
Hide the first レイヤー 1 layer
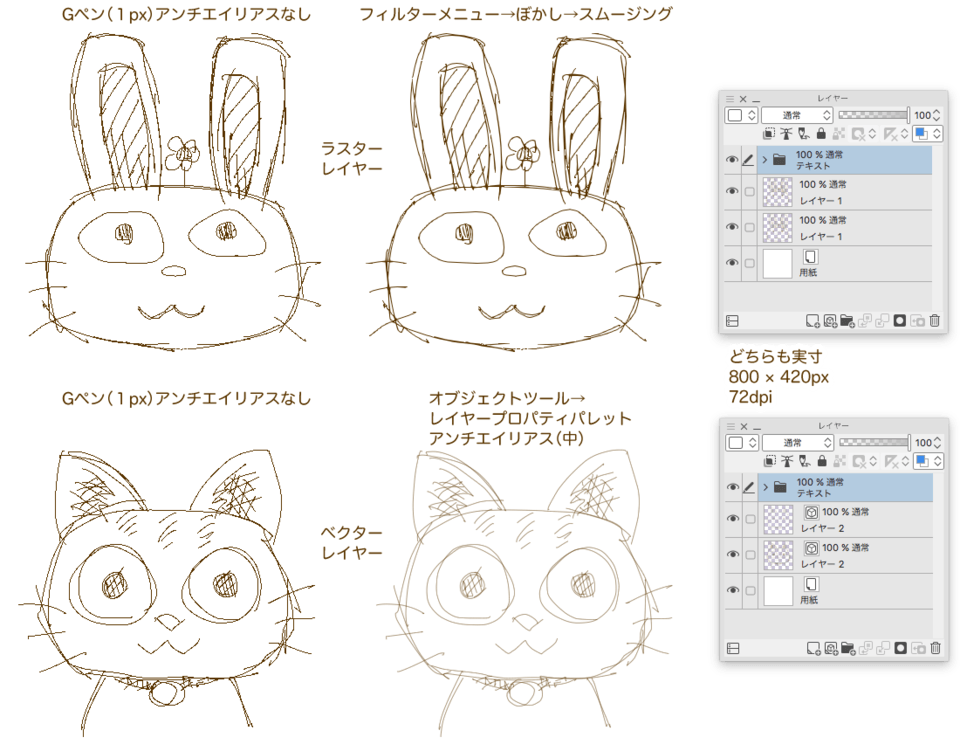point(732,191)
